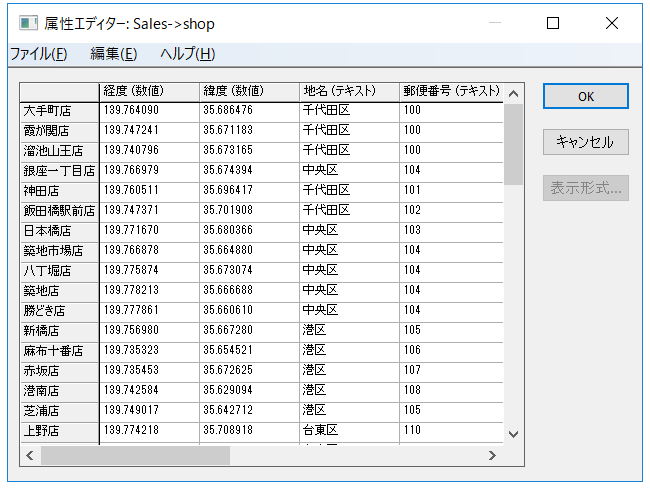
Task: Click longitude cell 139.756980
Action: [x=149, y=332]
